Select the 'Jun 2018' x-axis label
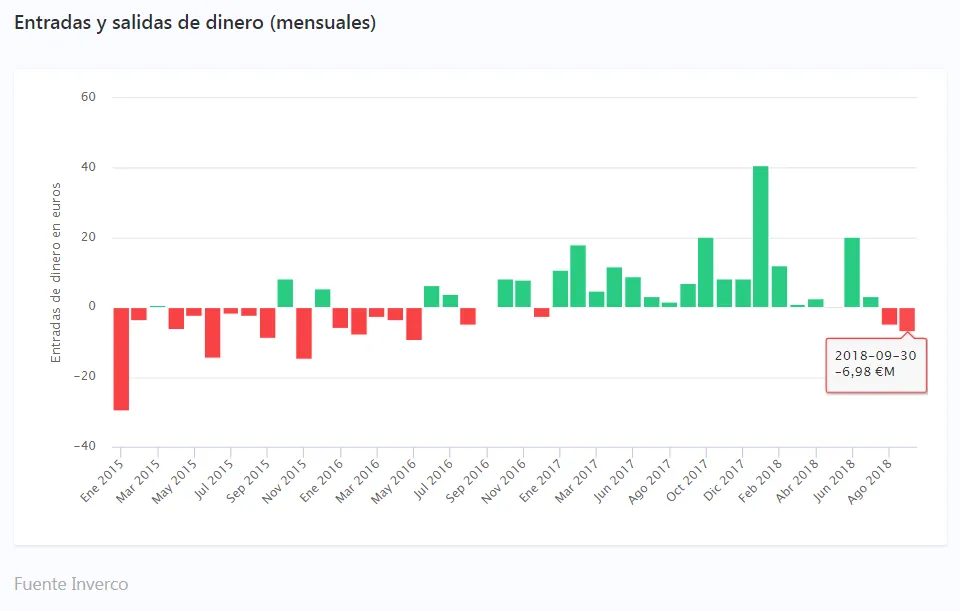Image resolution: width=960 pixels, height=611 pixels. [835, 476]
